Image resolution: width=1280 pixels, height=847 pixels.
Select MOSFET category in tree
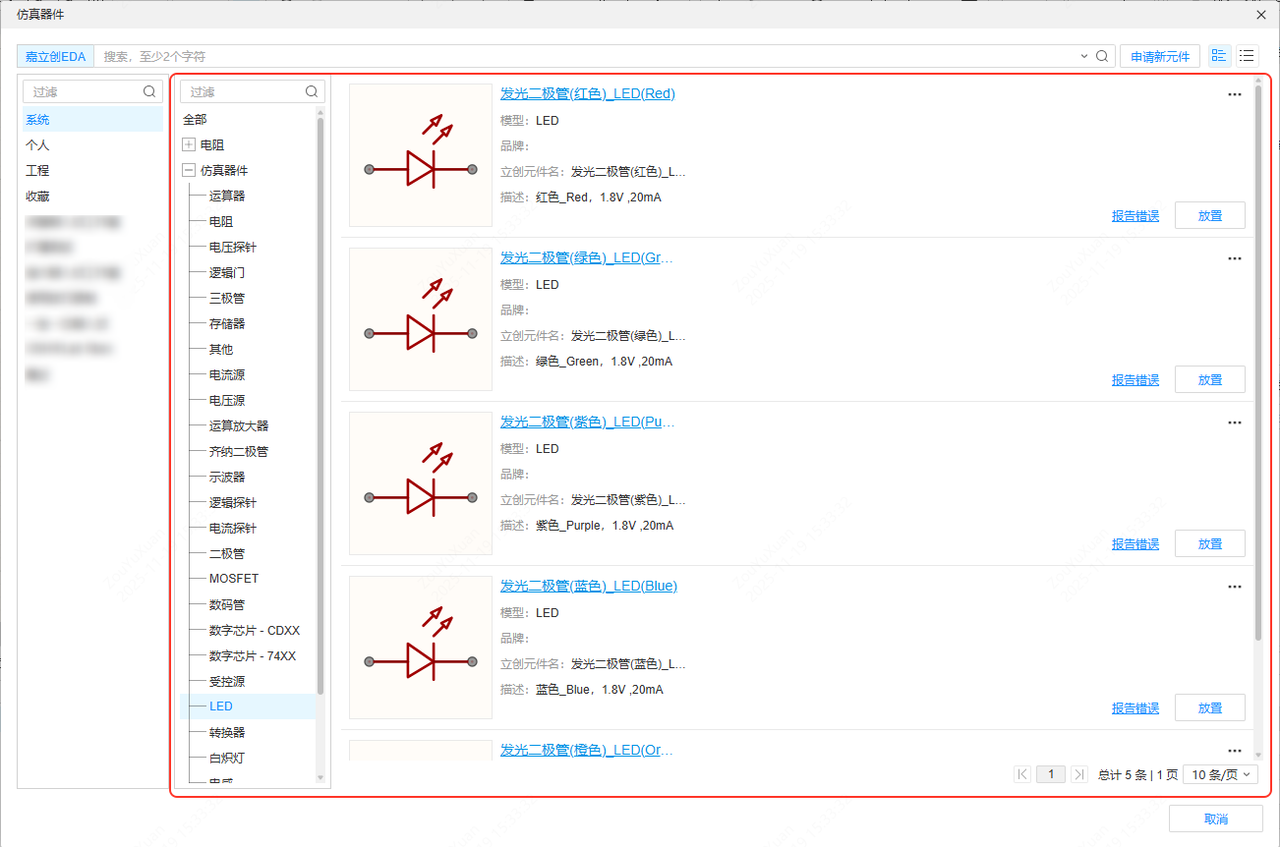tap(233, 579)
